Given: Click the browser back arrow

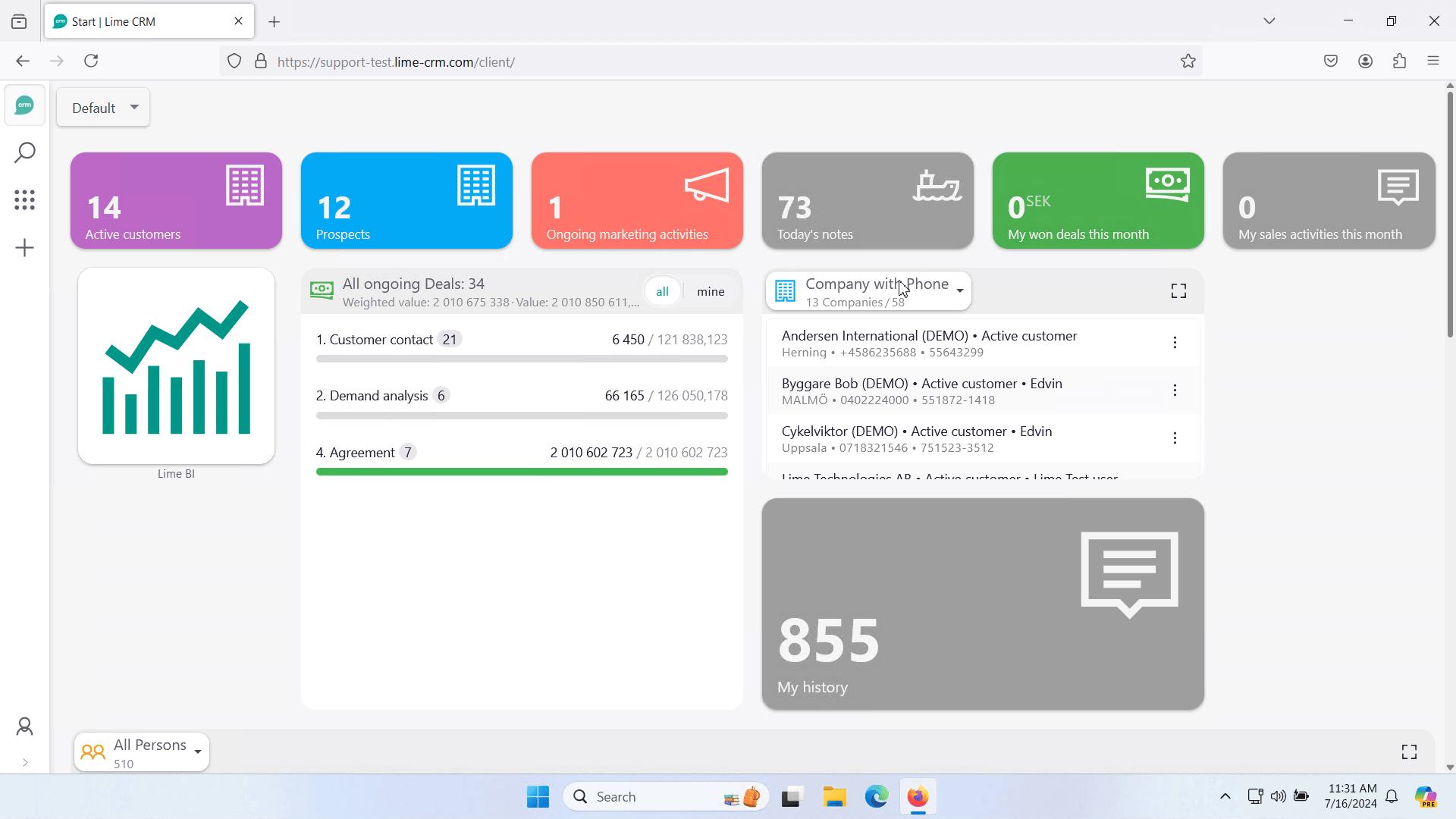Looking at the screenshot, I should [23, 61].
